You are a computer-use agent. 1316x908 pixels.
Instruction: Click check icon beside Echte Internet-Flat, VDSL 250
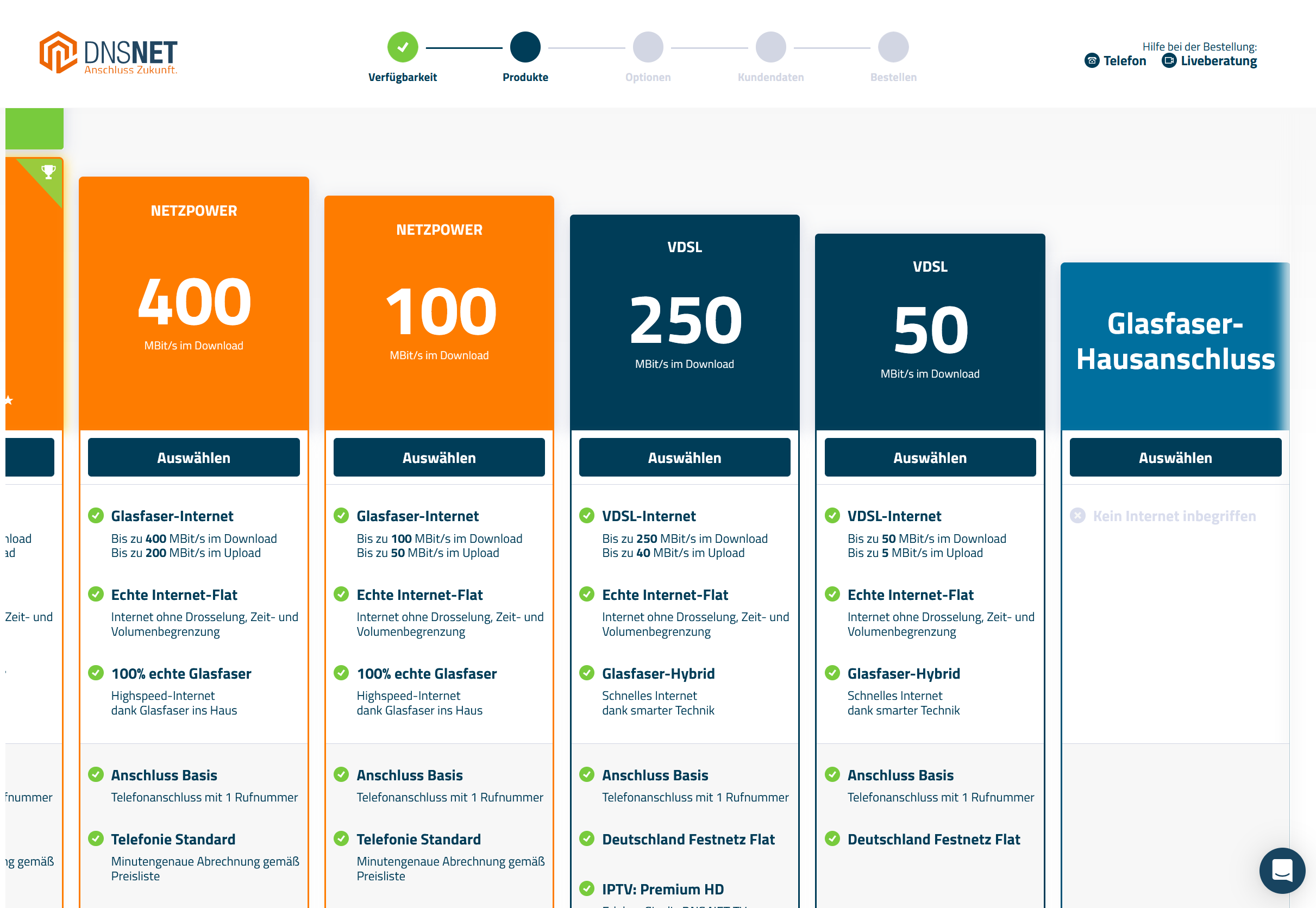(587, 594)
